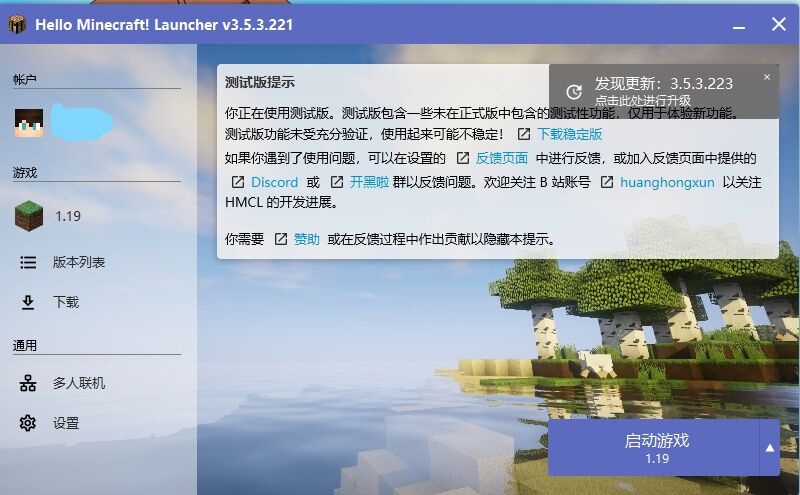800x495 pixels.
Task: Click the version list icon
Action: coord(28,262)
